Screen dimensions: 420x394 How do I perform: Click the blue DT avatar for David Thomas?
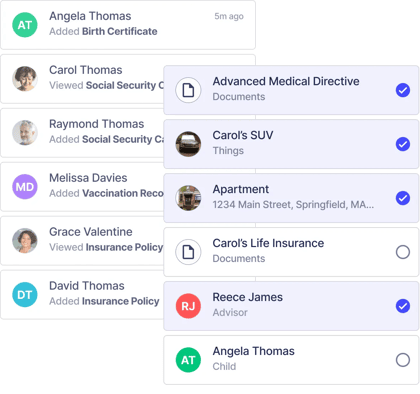(x=25, y=295)
